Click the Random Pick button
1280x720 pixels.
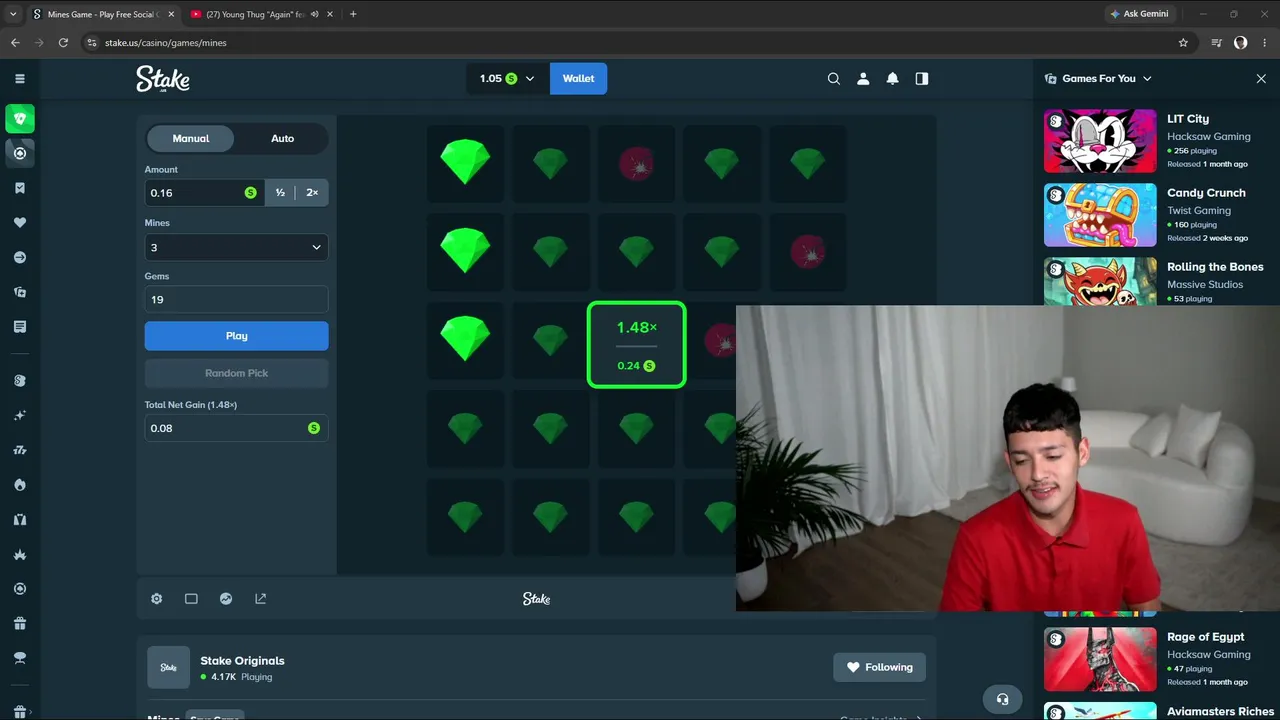236,373
